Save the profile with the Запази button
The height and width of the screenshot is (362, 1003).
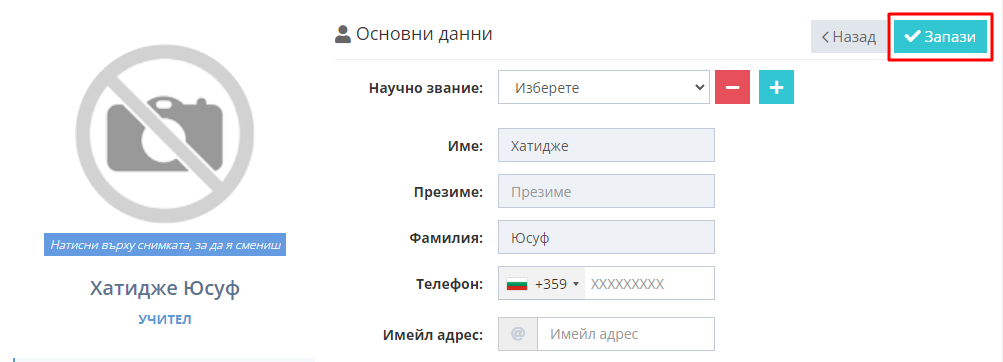(940, 37)
